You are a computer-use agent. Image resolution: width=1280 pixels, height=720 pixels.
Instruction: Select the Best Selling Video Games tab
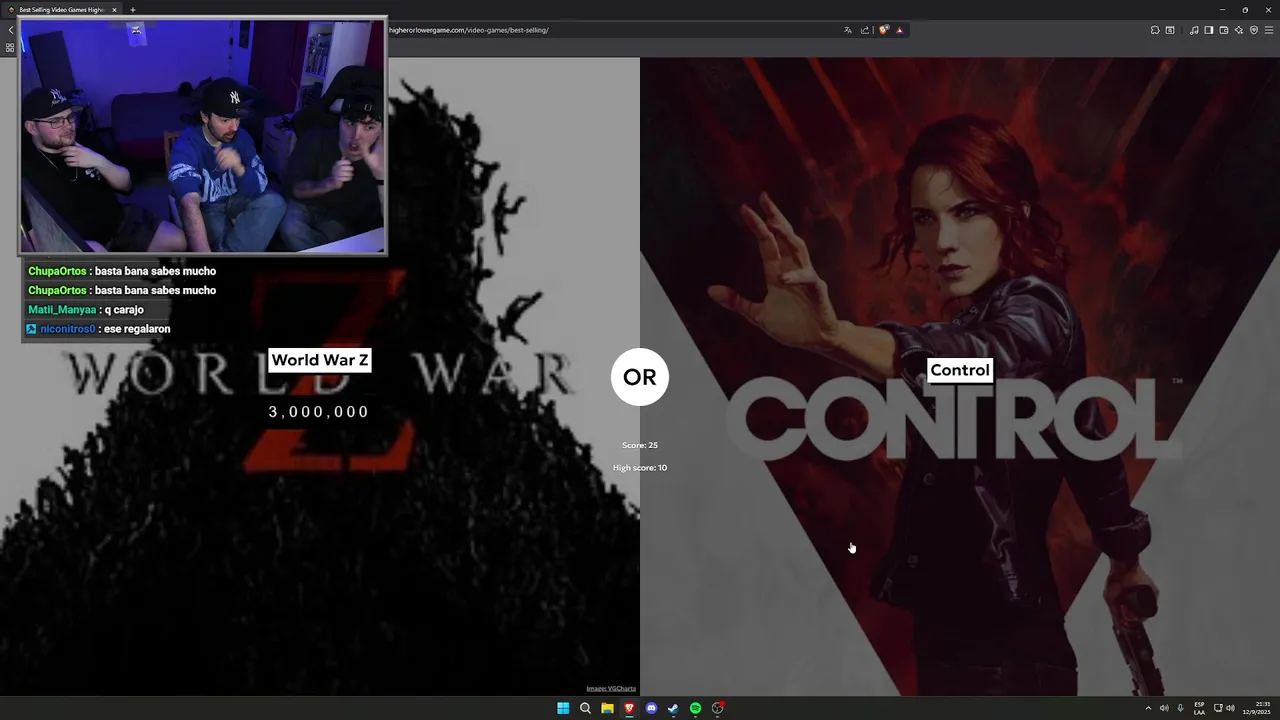62,10
